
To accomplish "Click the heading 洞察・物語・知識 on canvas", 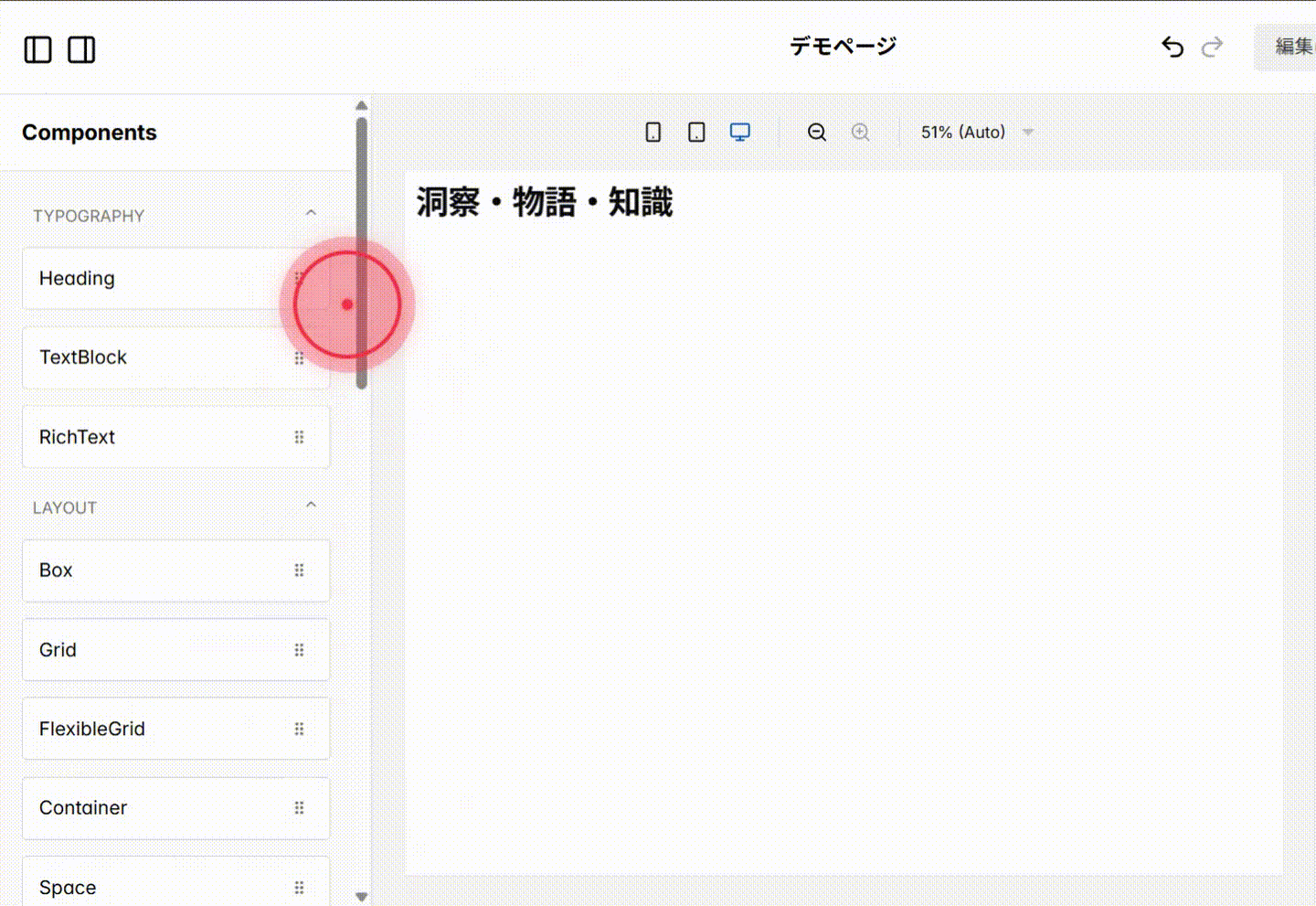I will (x=543, y=202).
